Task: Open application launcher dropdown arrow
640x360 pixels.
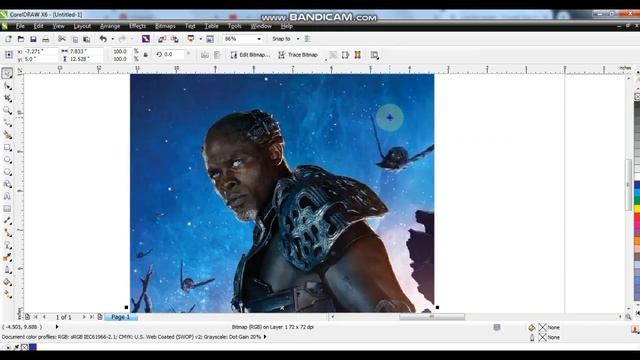Action: (200, 39)
